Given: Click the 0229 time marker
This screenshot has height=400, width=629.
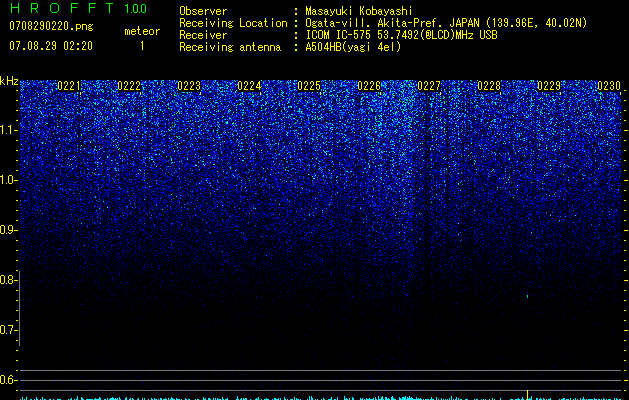Looking at the screenshot, I should click(x=549, y=86).
